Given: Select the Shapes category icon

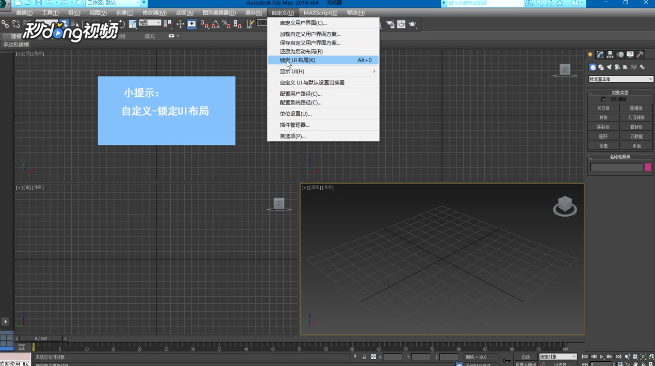Looking at the screenshot, I should 601,67.
